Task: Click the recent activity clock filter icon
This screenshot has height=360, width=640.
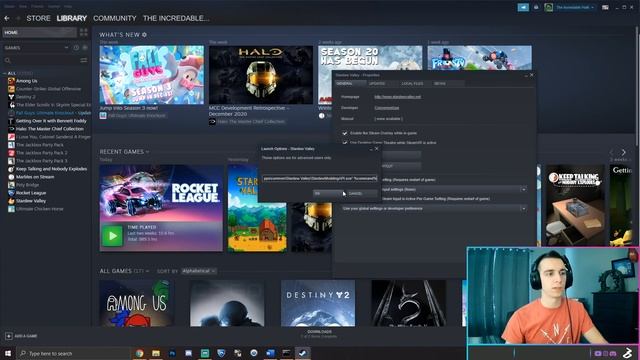Action: point(76,48)
